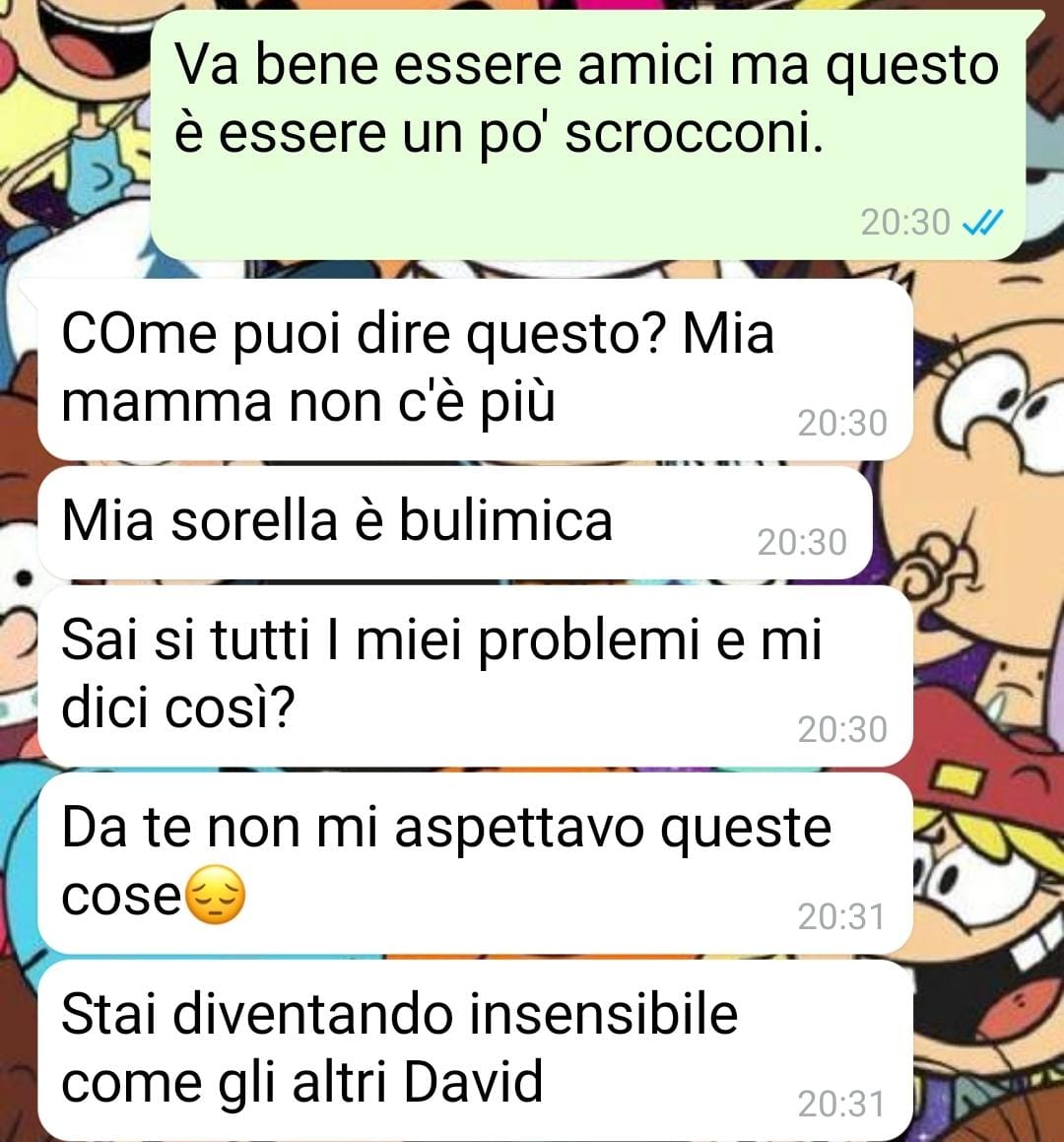Tap the 20:30 timestamp under 'dici così?'
The height and width of the screenshot is (1142, 1064).
click(x=842, y=730)
